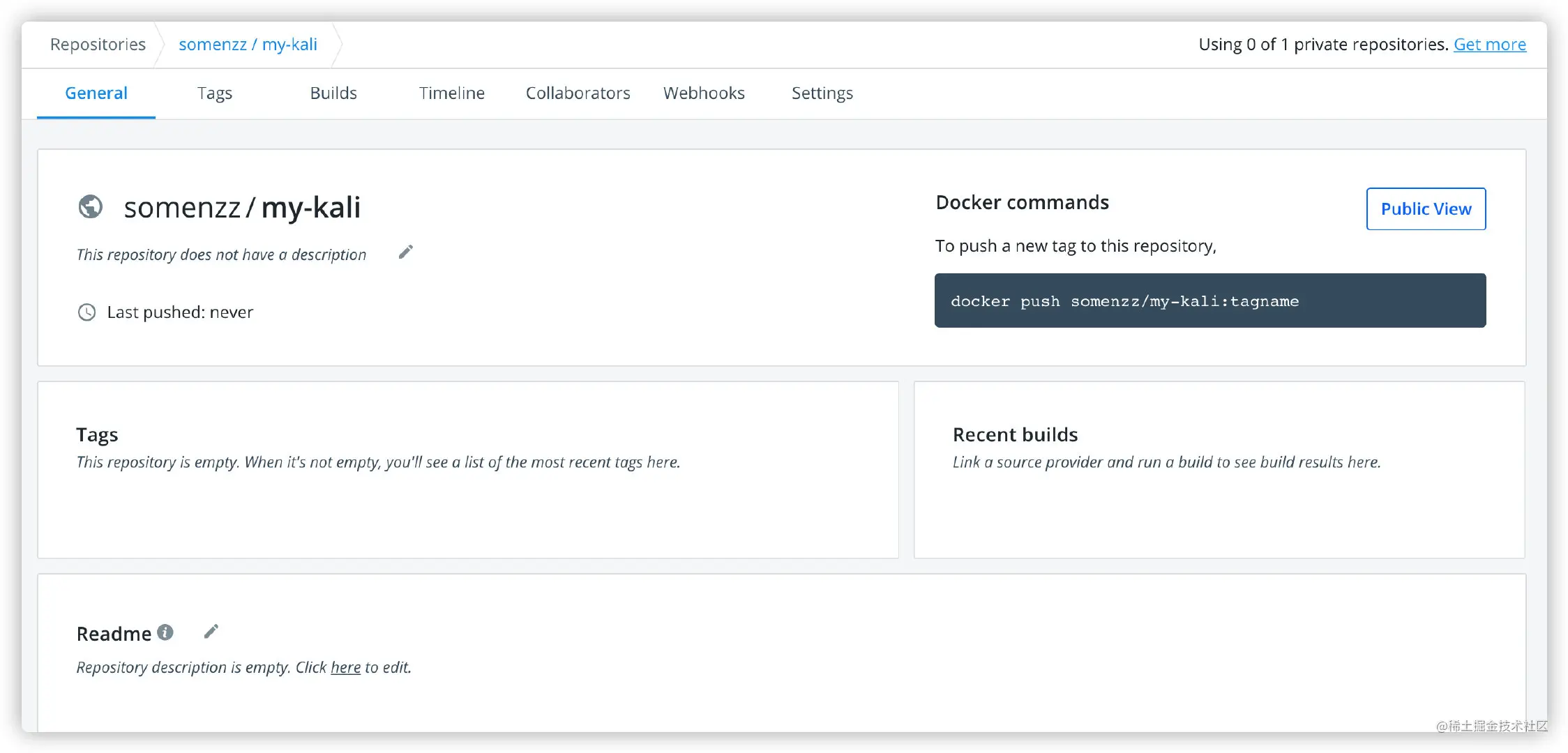
Task: Click the Readme section heading
Action: [114, 634]
